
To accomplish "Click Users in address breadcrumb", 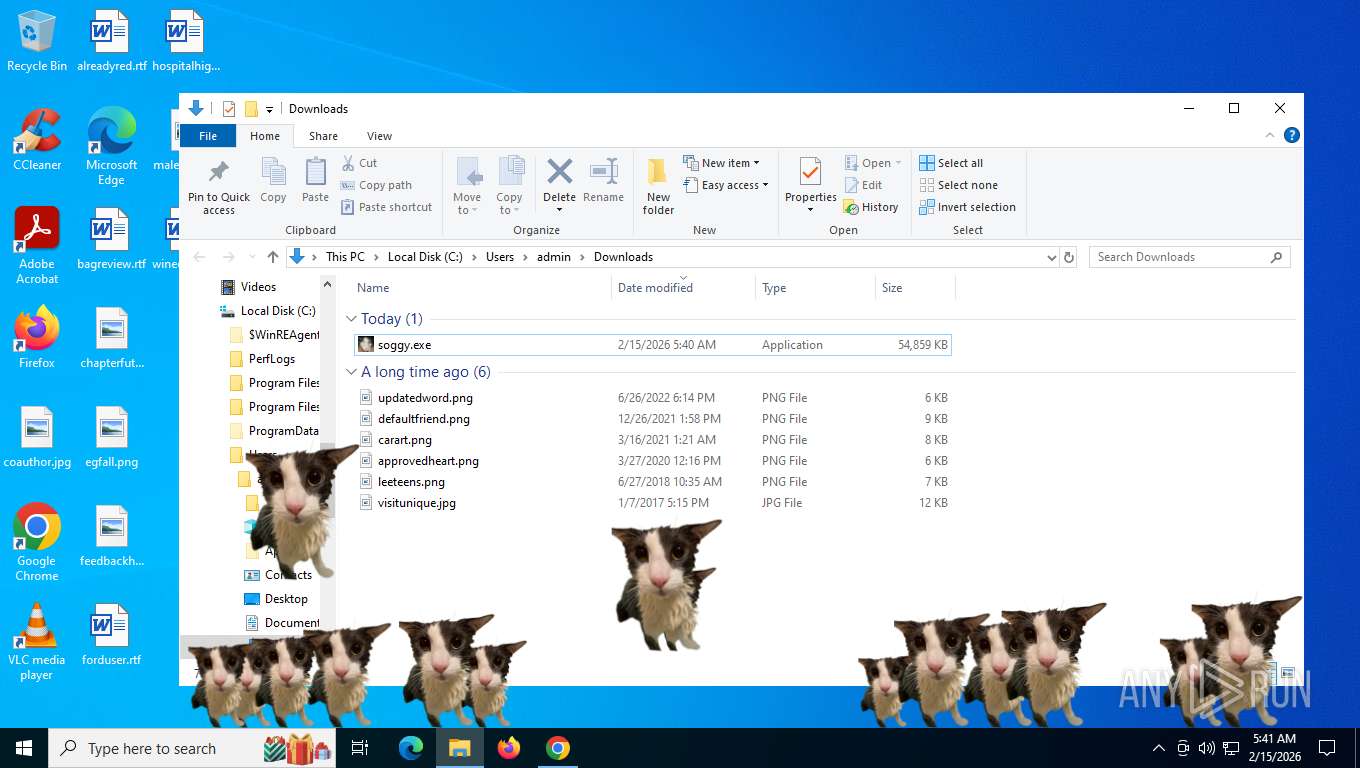I will [500, 257].
